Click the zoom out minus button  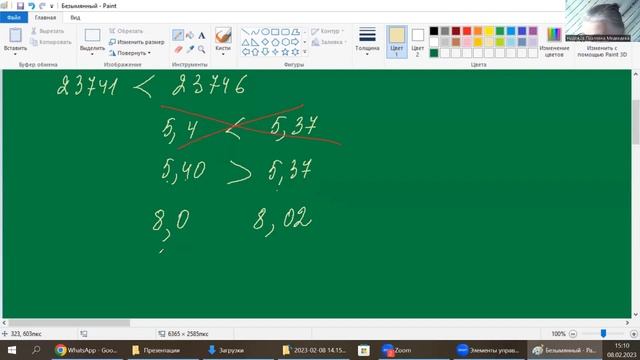pyautogui.click(x=573, y=333)
